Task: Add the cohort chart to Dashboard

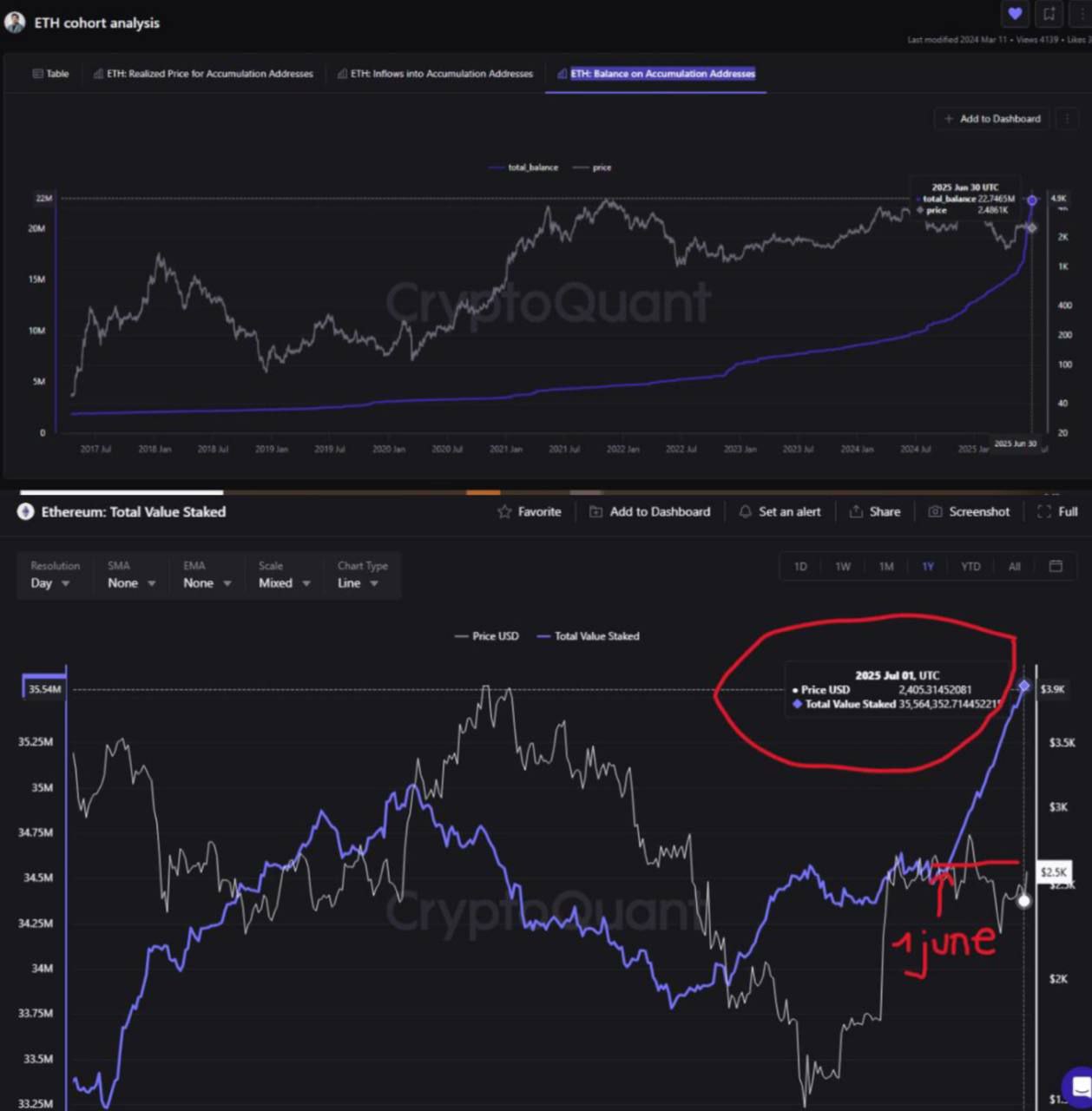Action: [x=992, y=119]
